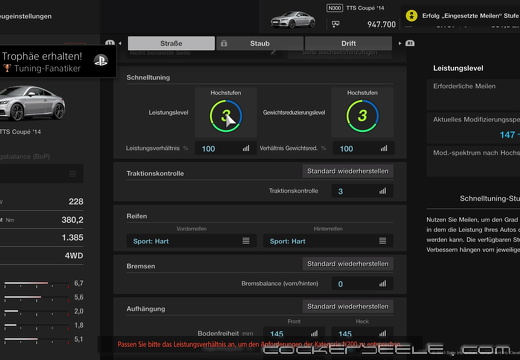The width and height of the screenshot is (520, 360).
Task: Click the Schnelltuning section heading
Action: (148, 77)
